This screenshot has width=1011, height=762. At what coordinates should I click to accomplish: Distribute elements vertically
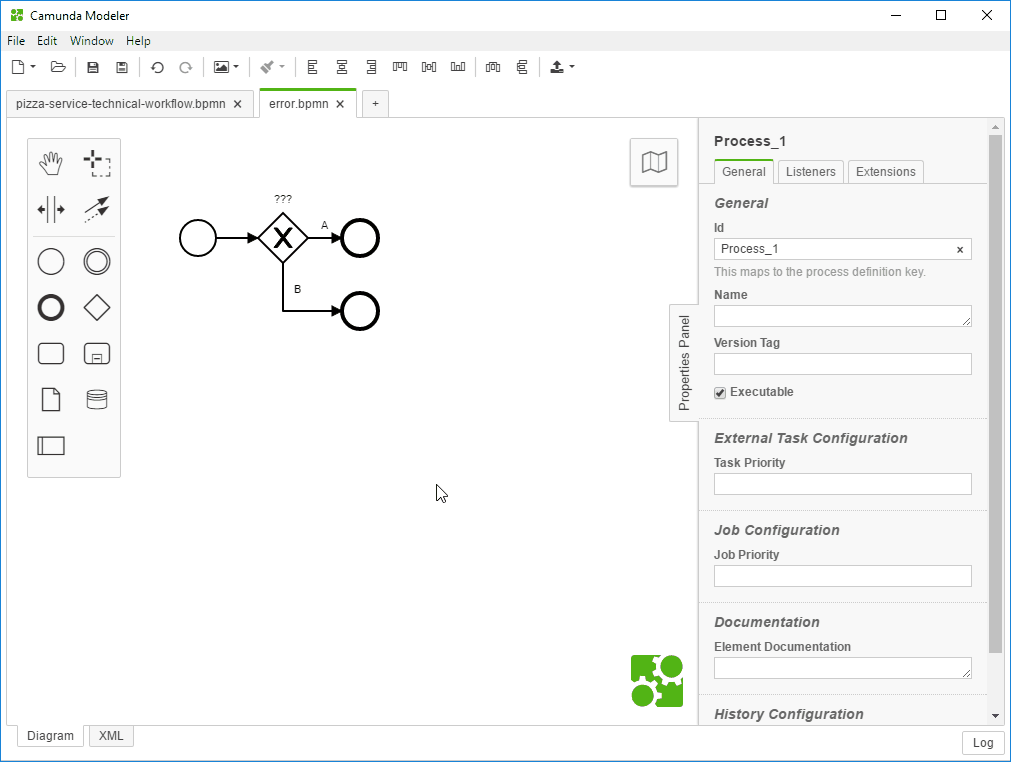[522, 67]
